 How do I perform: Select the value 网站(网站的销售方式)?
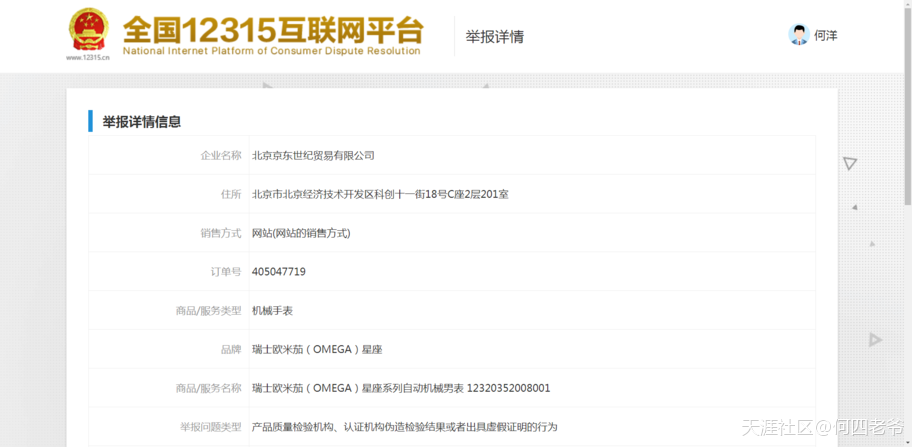[301, 233]
